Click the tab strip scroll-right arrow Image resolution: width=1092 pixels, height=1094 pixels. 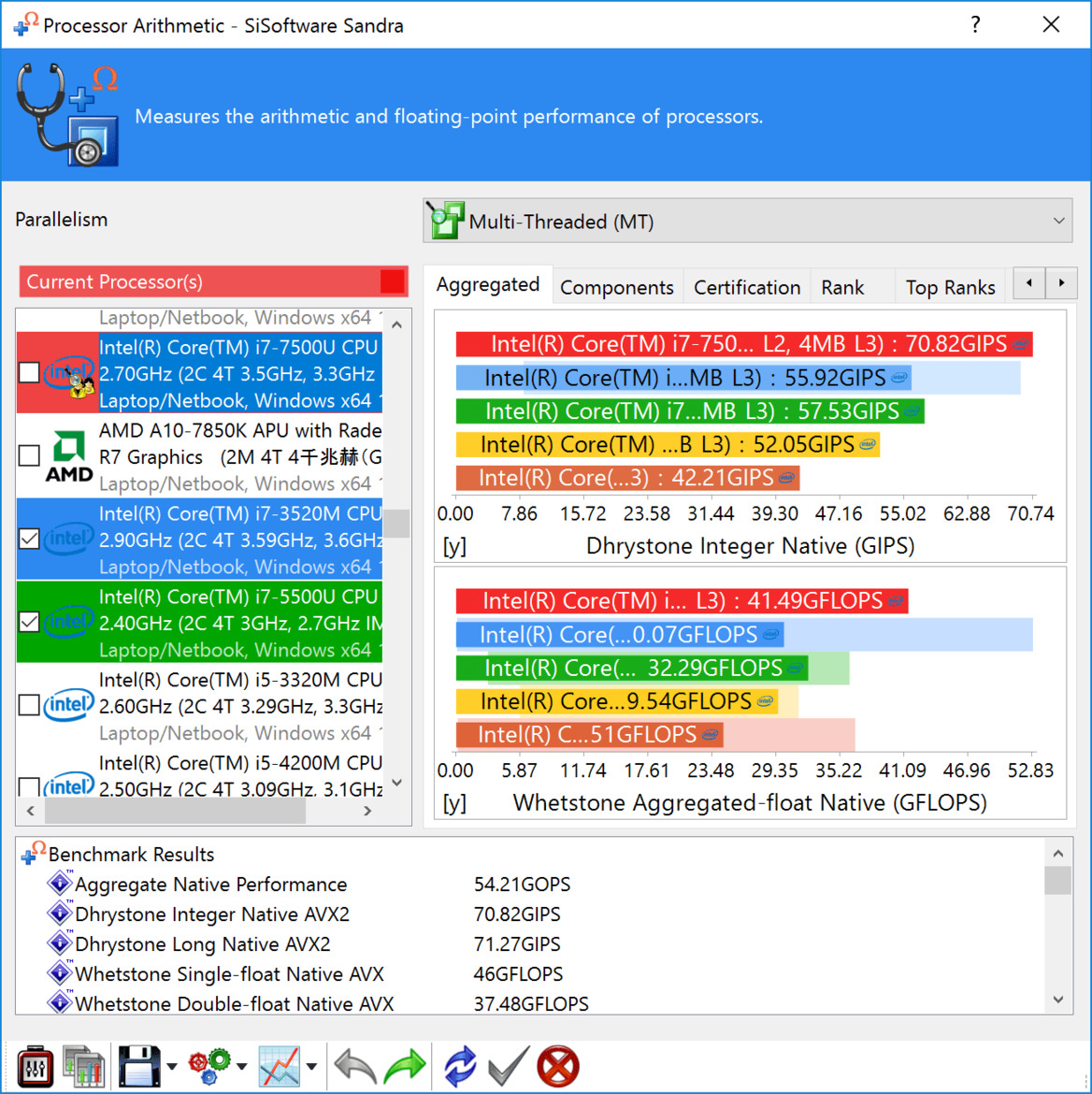pyautogui.click(x=1061, y=283)
